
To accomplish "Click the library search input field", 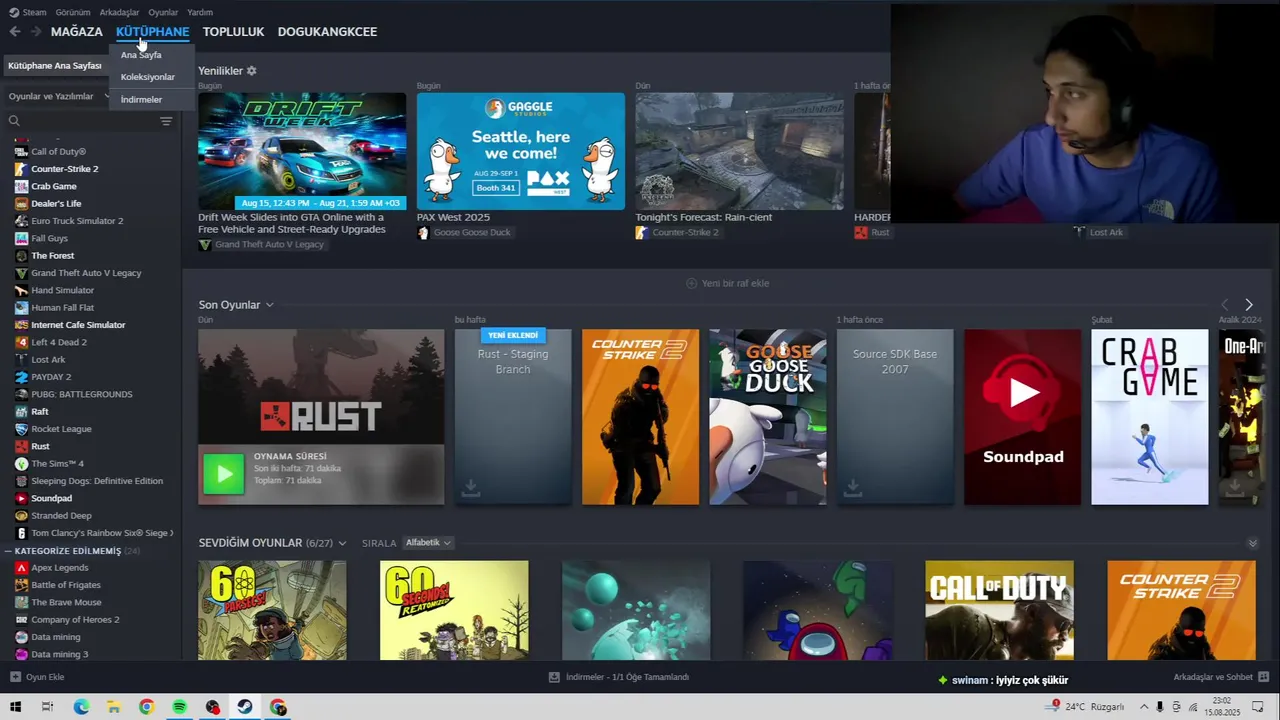I will [88, 121].
